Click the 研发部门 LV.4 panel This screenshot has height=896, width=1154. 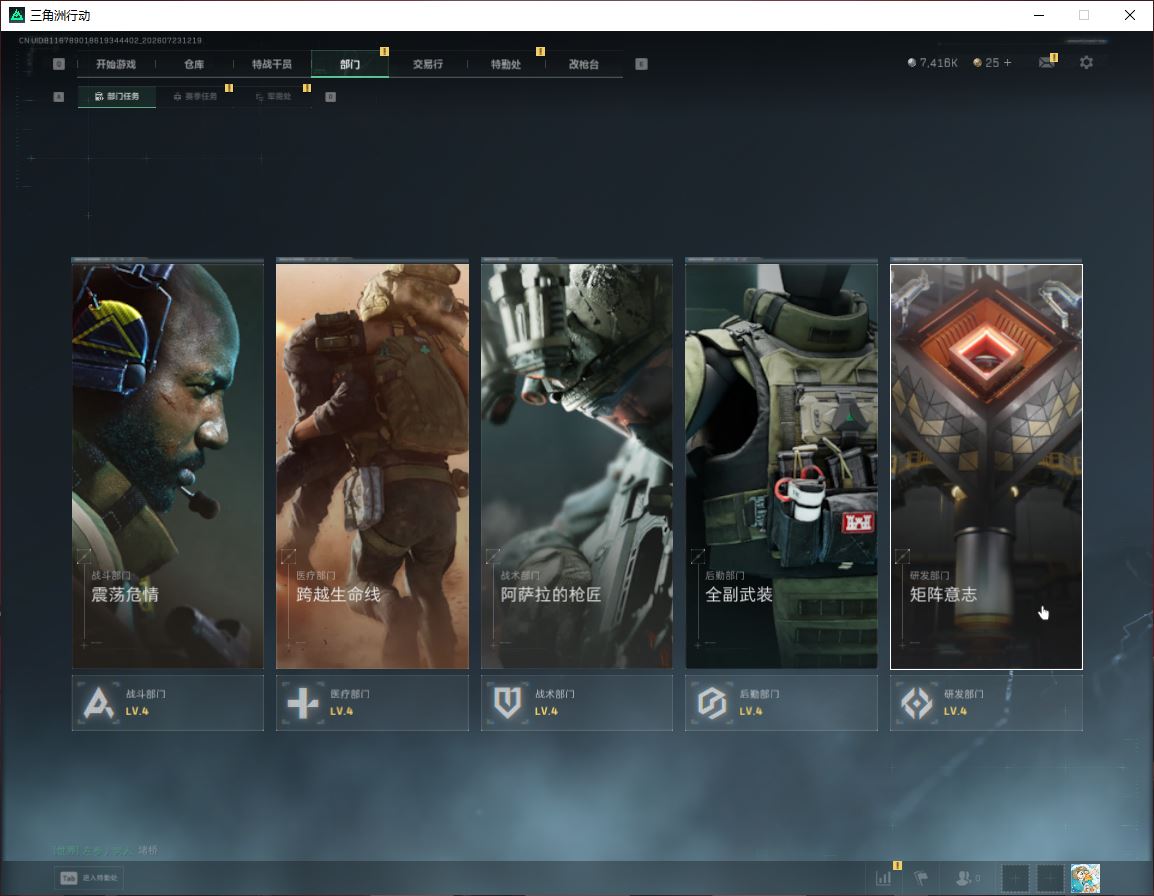tap(986, 703)
